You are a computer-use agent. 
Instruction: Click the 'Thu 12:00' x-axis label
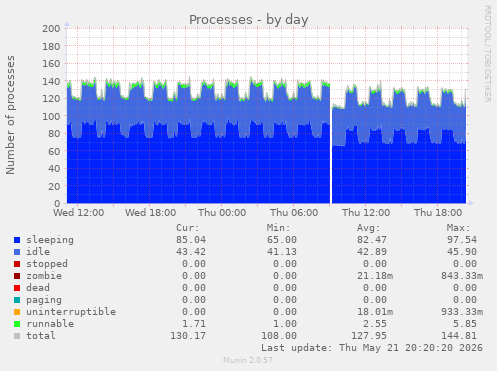click(x=366, y=213)
